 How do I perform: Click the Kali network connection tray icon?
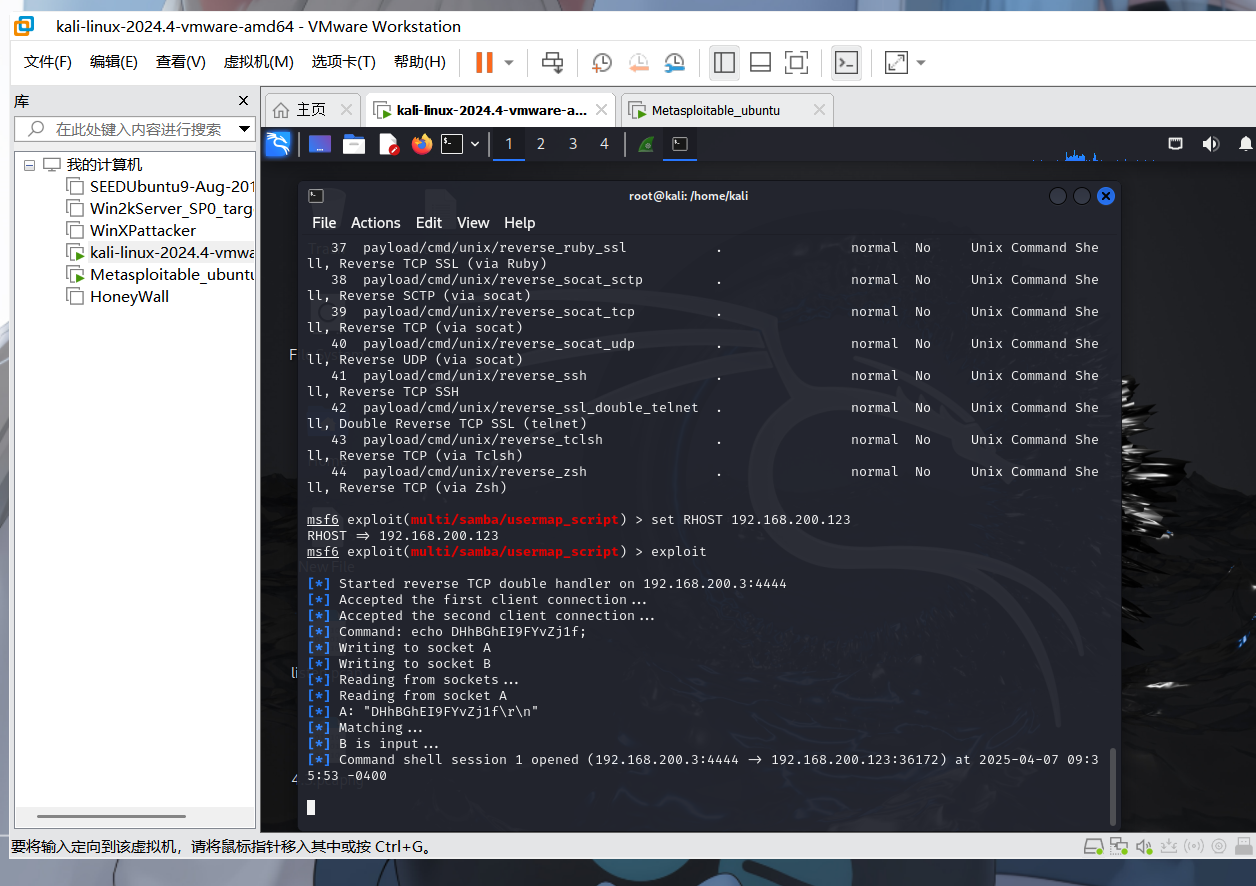coord(1176,144)
